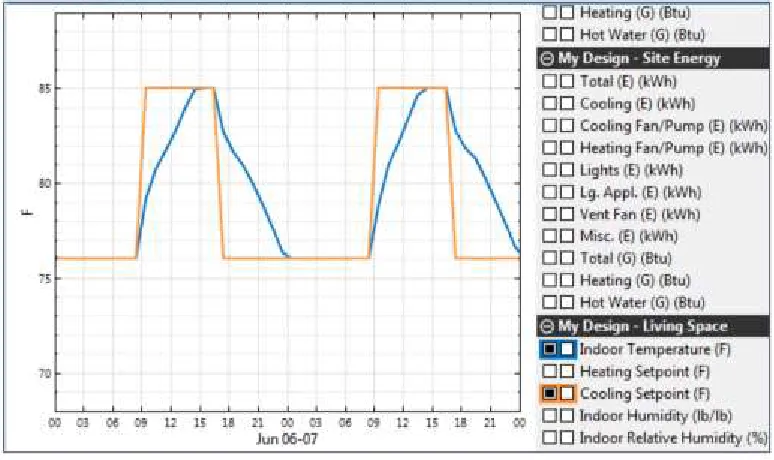
Task: Select the 'Indoor Temperature (F)' label
Action: point(655,349)
